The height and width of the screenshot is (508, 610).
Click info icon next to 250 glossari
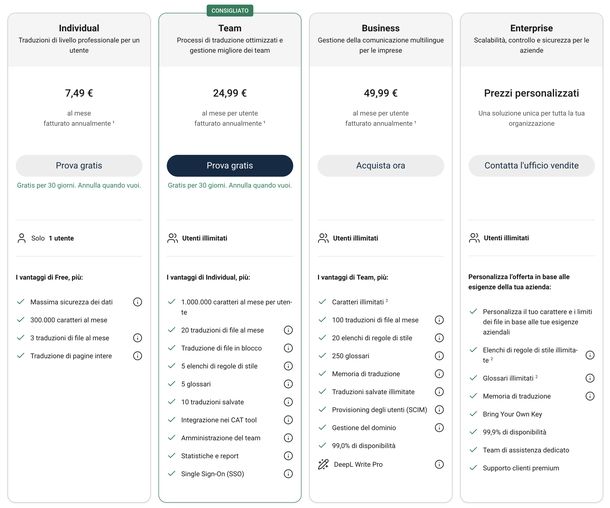tap(439, 356)
